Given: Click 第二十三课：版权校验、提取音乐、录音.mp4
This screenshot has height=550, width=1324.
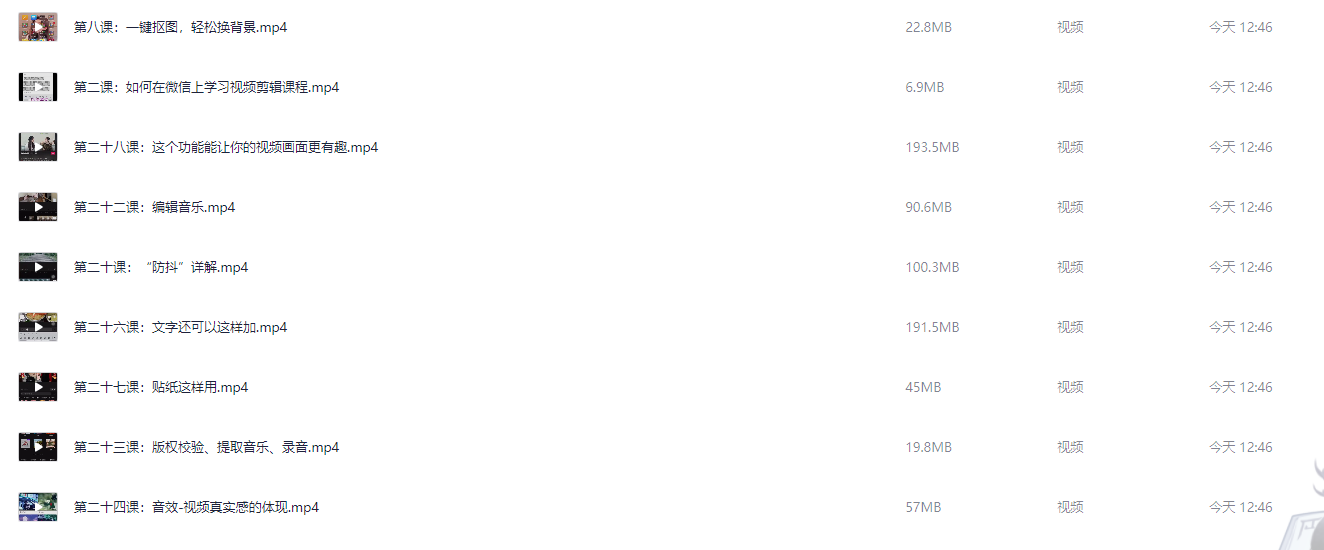Looking at the screenshot, I should click(207, 447).
